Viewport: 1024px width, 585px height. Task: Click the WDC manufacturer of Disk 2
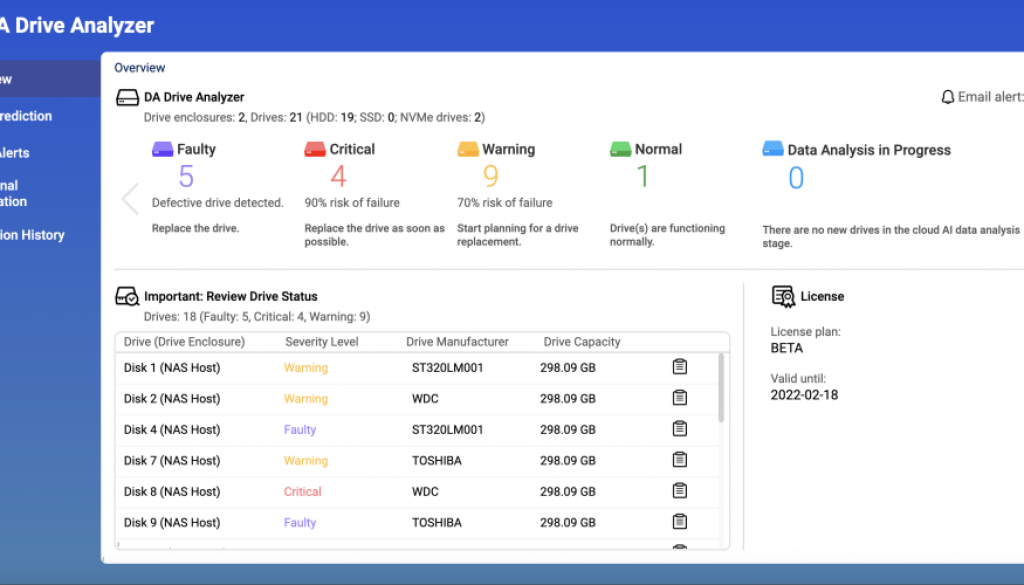[425, 399]
